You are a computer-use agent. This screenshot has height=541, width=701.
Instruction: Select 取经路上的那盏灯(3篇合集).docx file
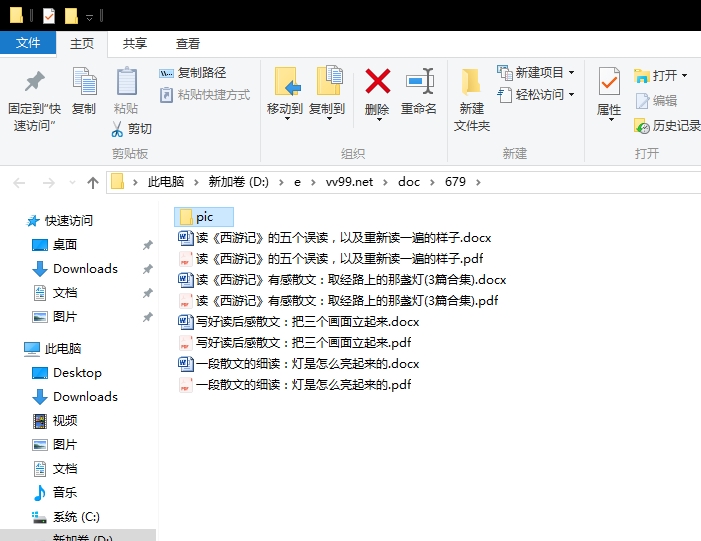coord(342,279)
